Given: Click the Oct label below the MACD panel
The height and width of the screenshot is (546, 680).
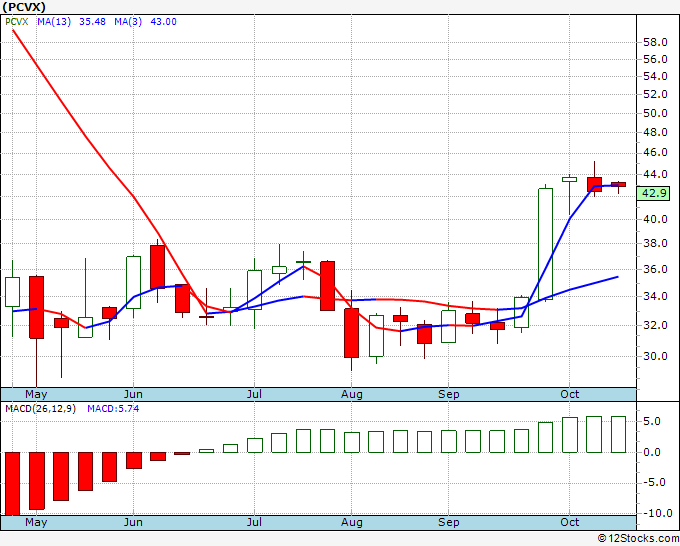Looking at the screenshot, I should coord(570,522).
